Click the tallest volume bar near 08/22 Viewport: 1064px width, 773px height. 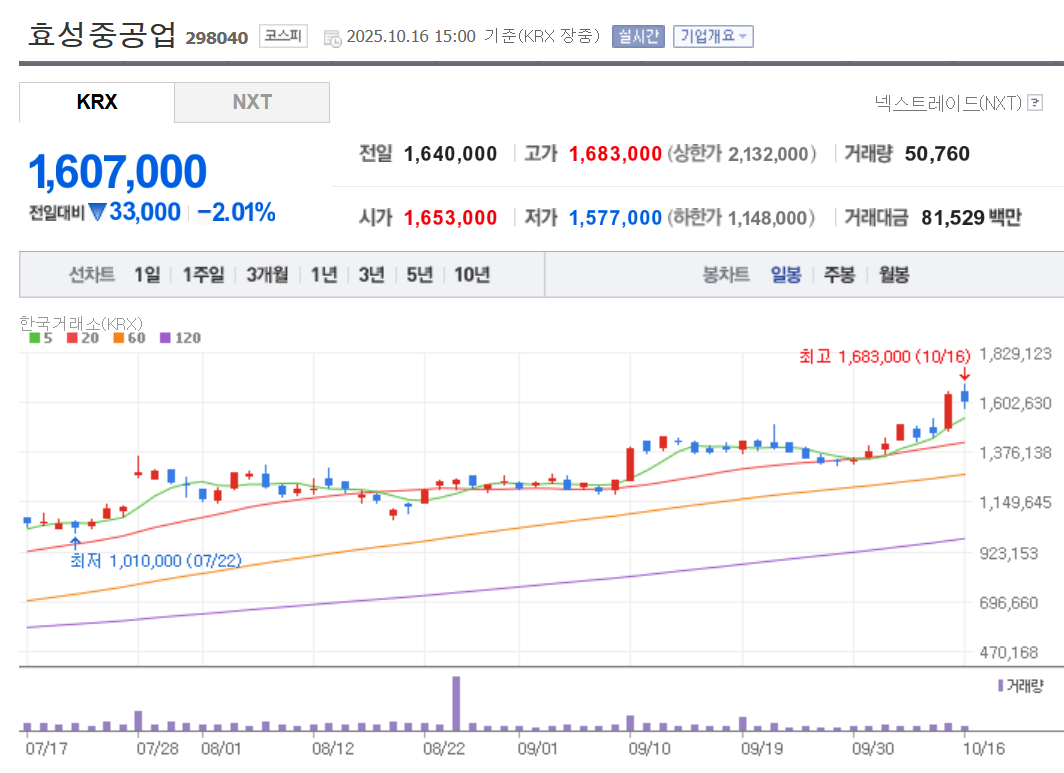click(456, 703)
